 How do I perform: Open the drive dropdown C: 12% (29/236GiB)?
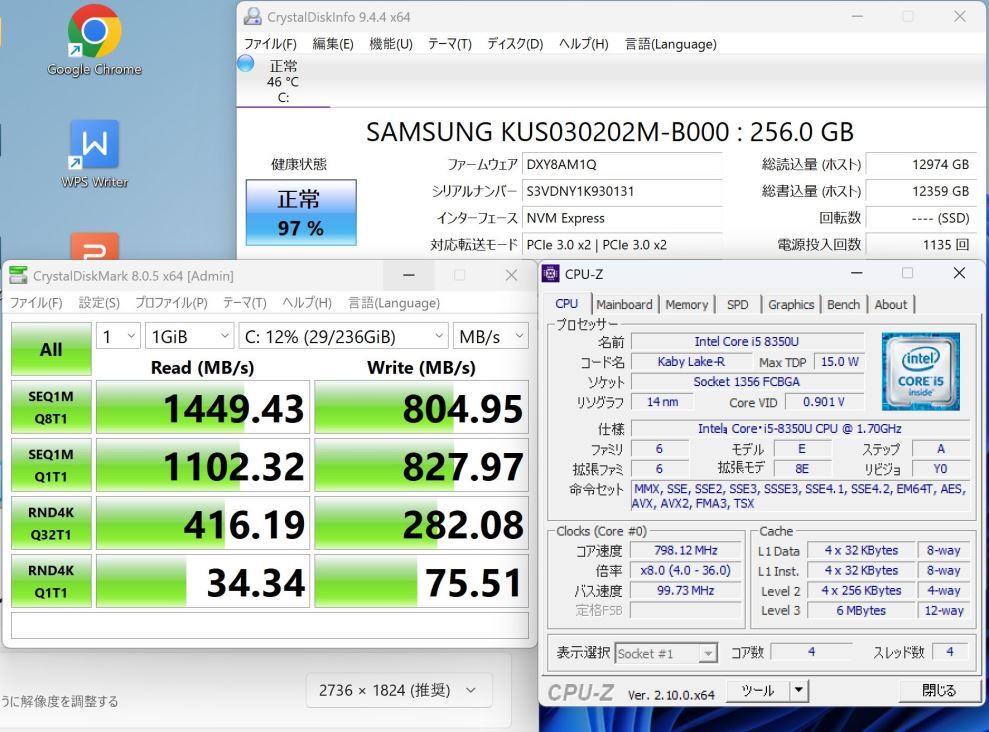tap(343, 336)
